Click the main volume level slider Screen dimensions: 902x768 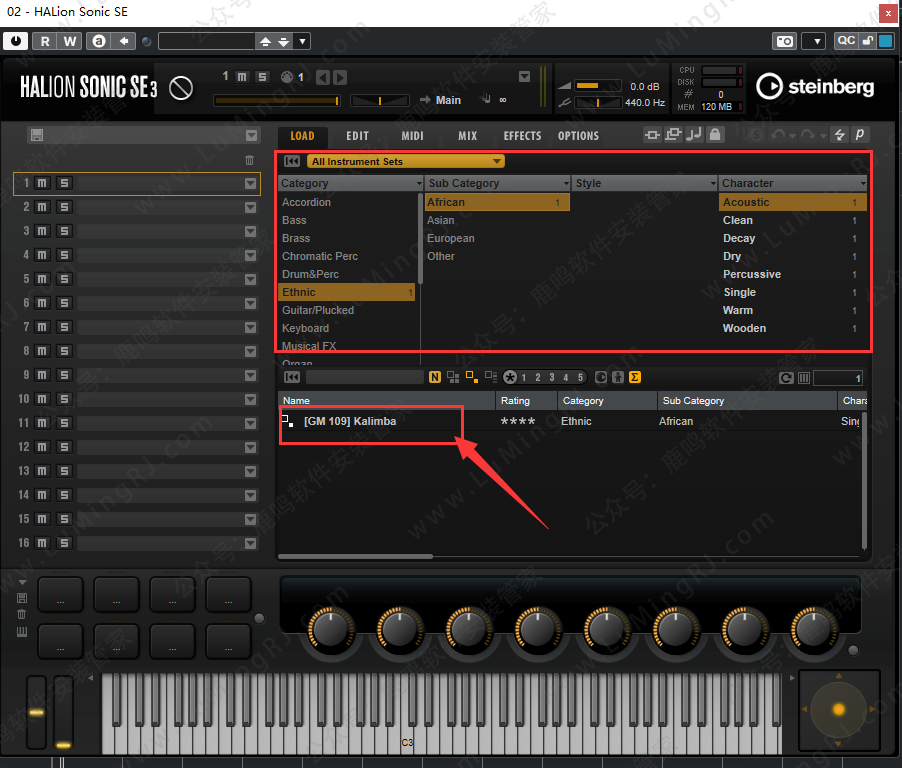coord(598,86)
